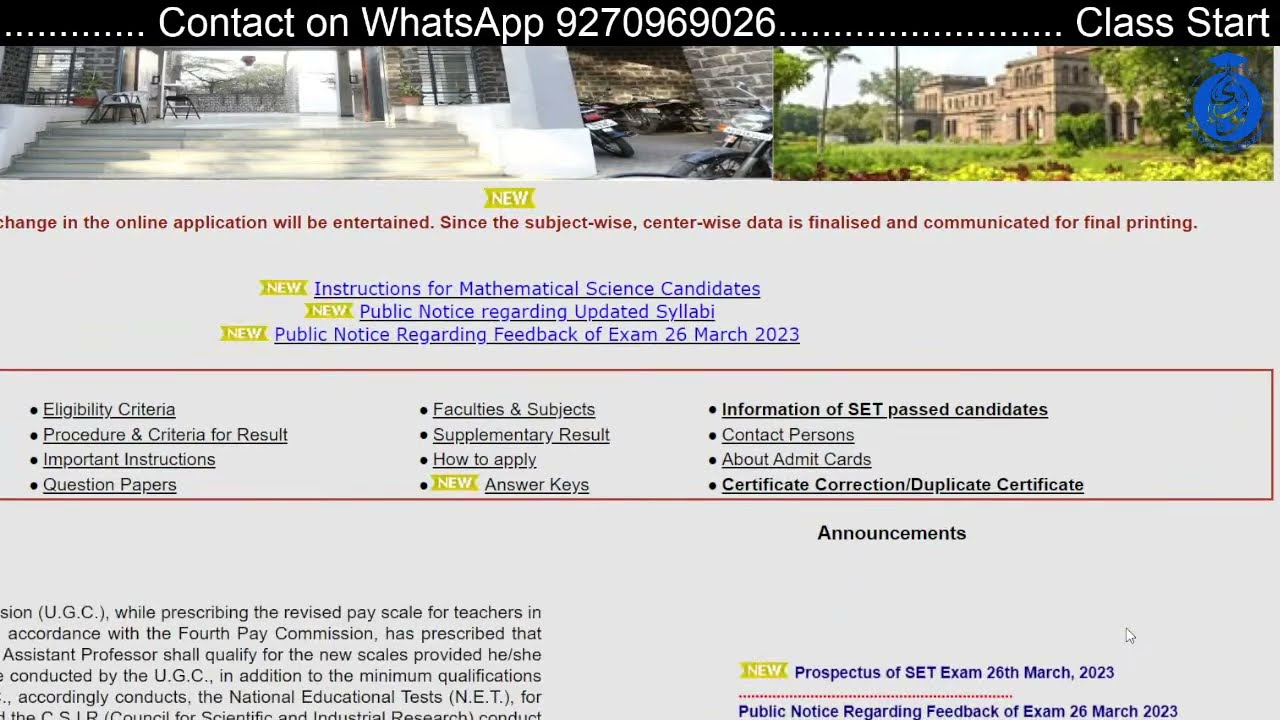
Task: Open the How to apply link
Action: pyautogui.click(x=485, y=460)
